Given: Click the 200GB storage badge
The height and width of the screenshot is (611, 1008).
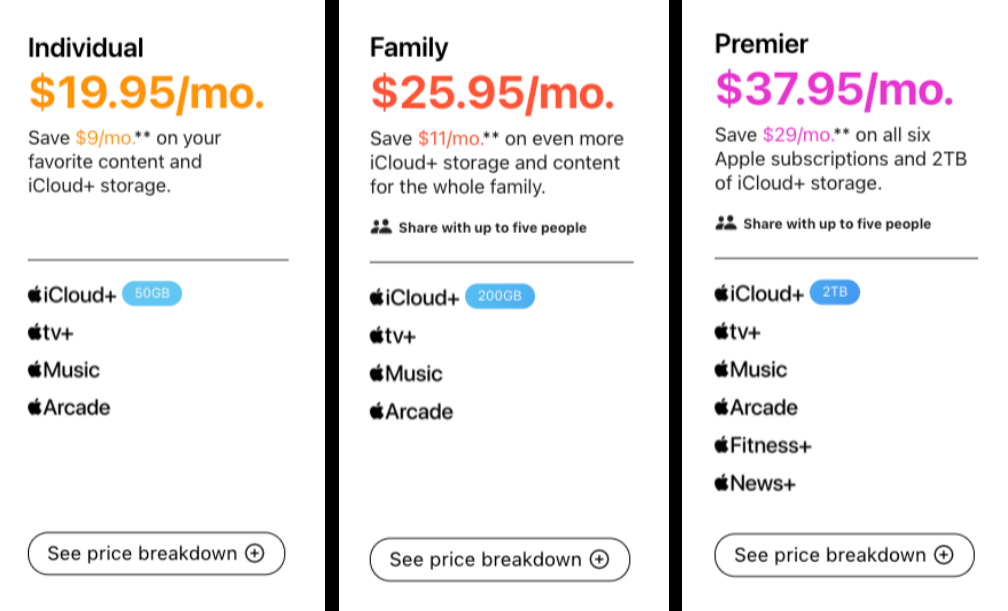Looking at the screenshot, I should tap(500, 296).
